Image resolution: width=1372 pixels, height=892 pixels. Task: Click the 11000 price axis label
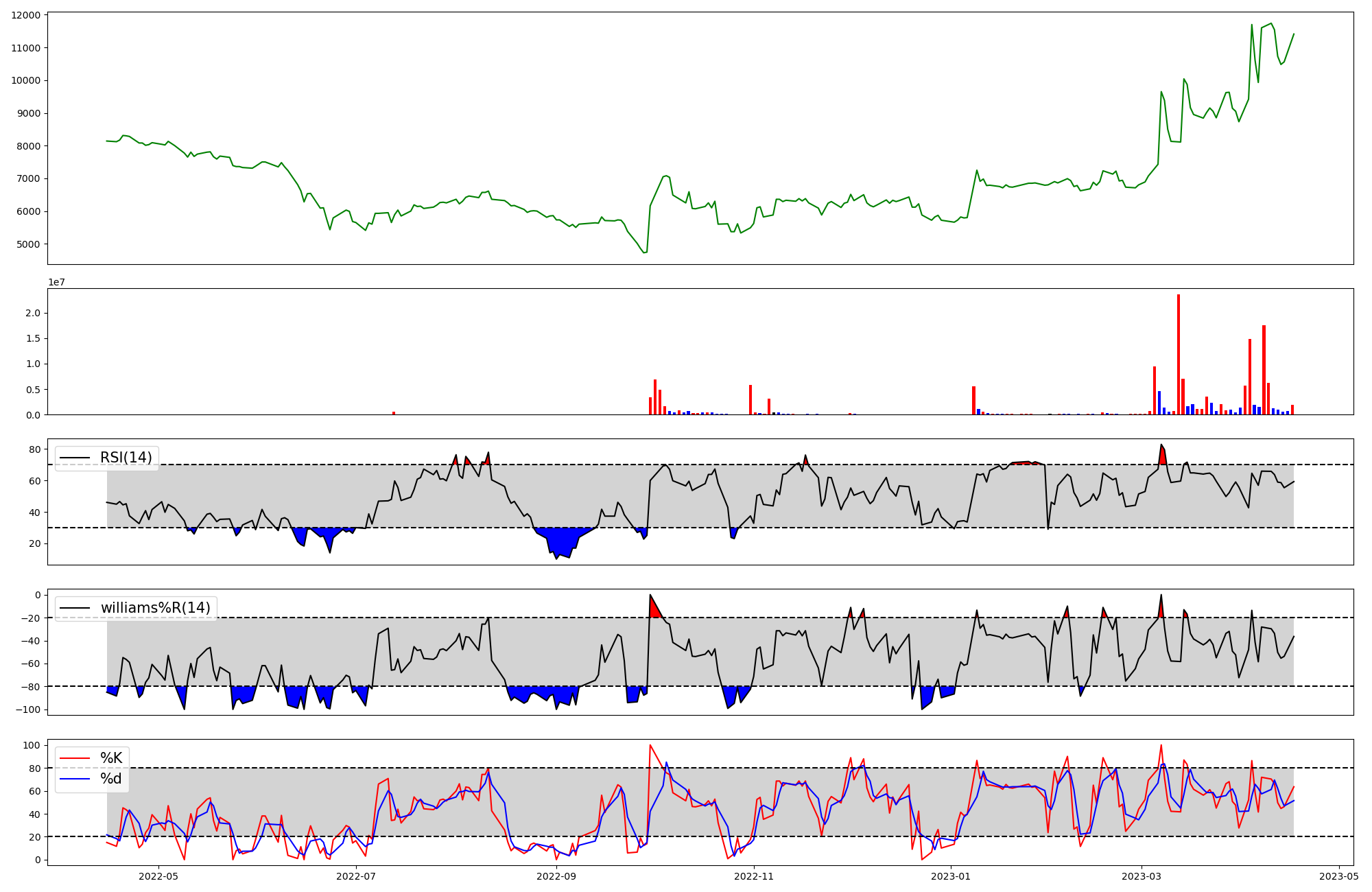click(25, 48)
